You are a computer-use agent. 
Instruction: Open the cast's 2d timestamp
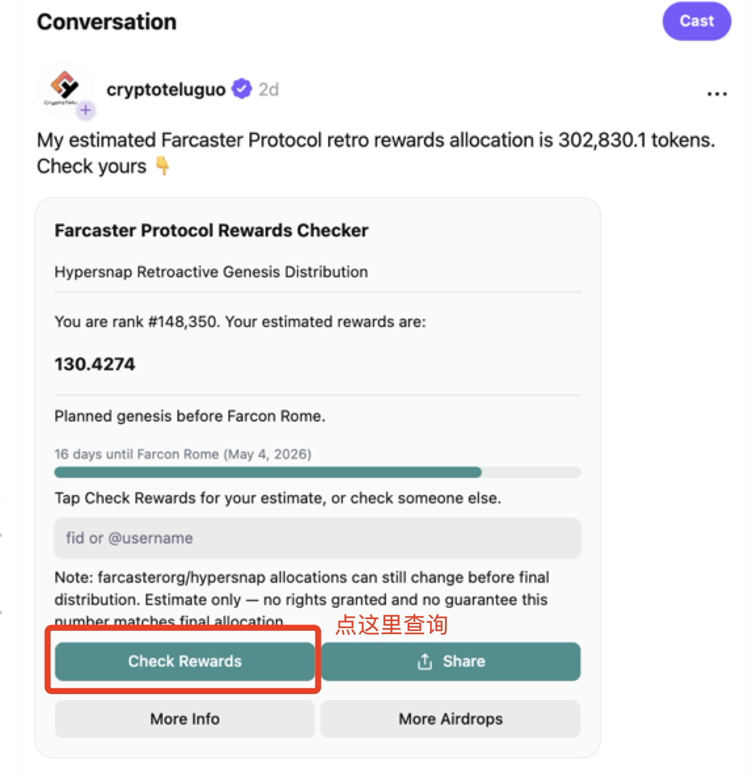pyautogui.click(x=269, y=90)
